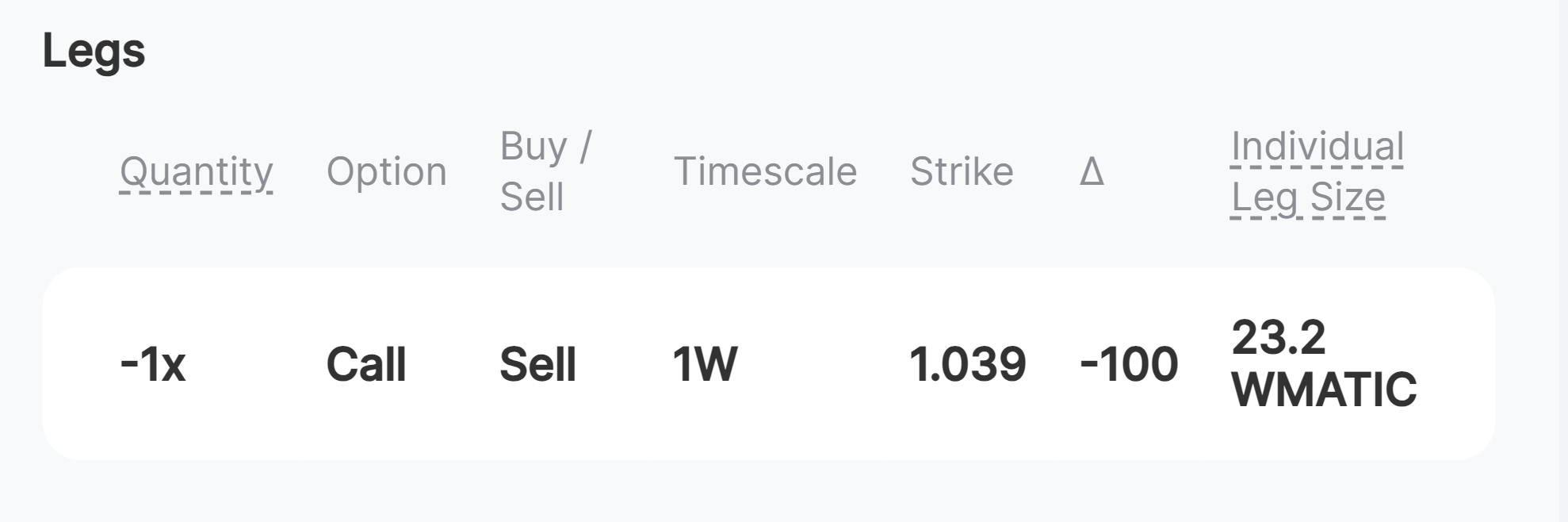Select the Call option type value

point(365,364)
